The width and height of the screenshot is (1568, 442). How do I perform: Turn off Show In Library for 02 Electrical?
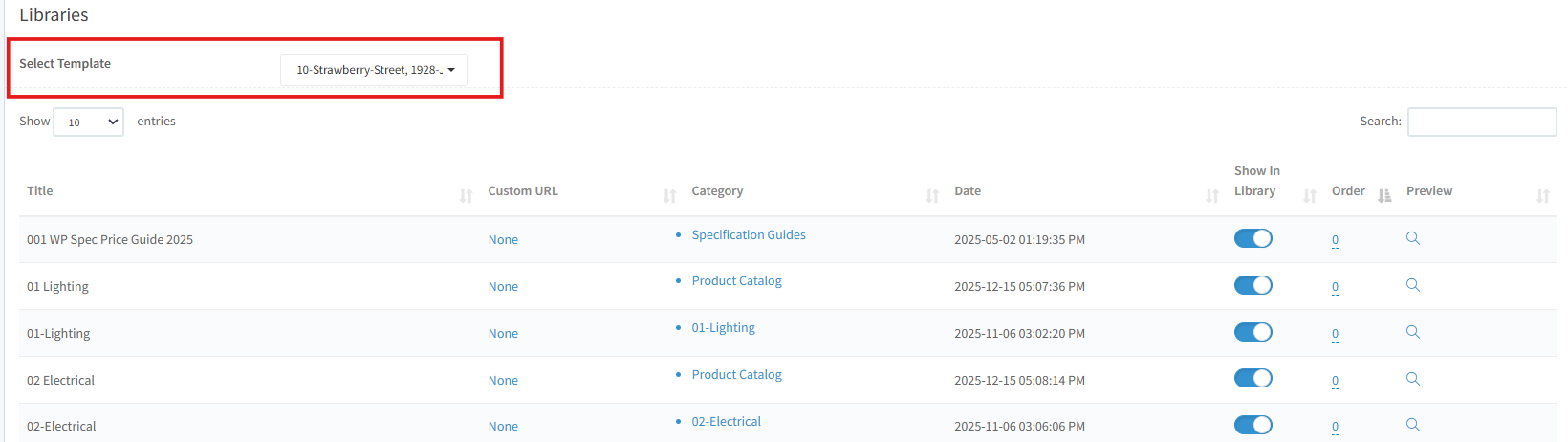pos(1252,379)
